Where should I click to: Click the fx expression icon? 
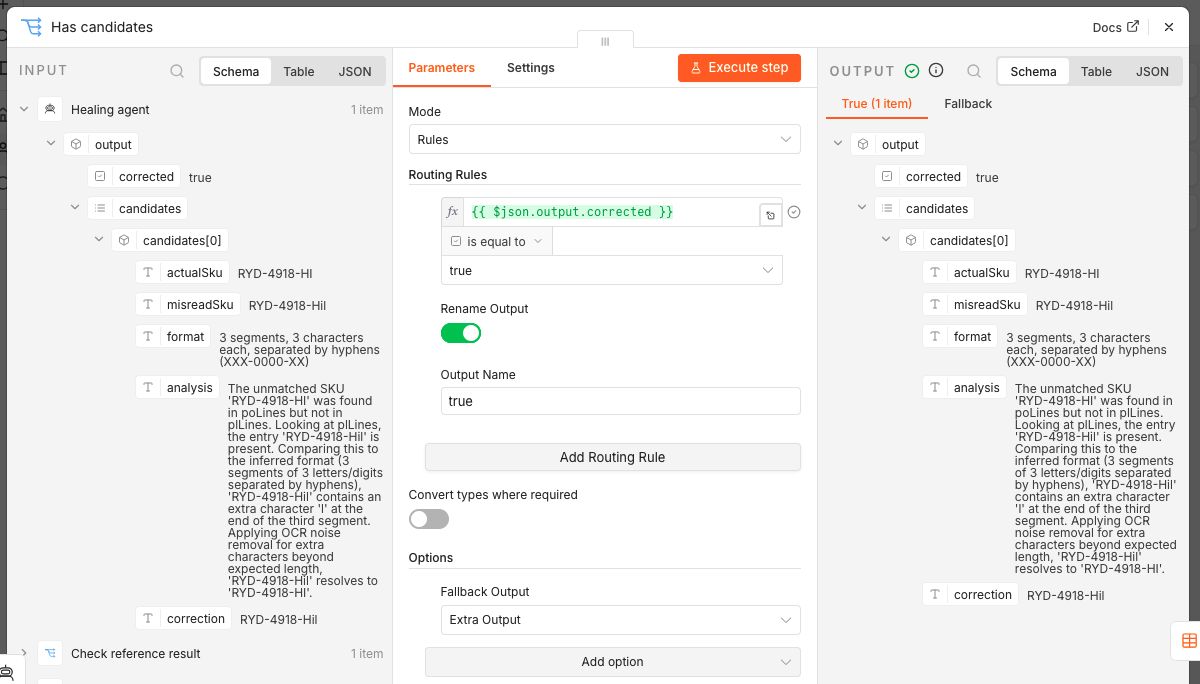pyautogui.click(x=452, y=212)
